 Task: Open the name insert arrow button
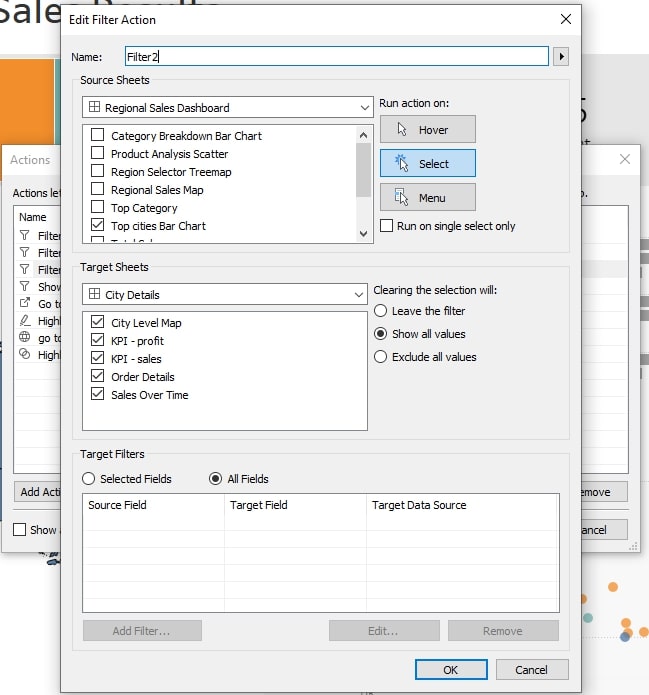[561, 57]
